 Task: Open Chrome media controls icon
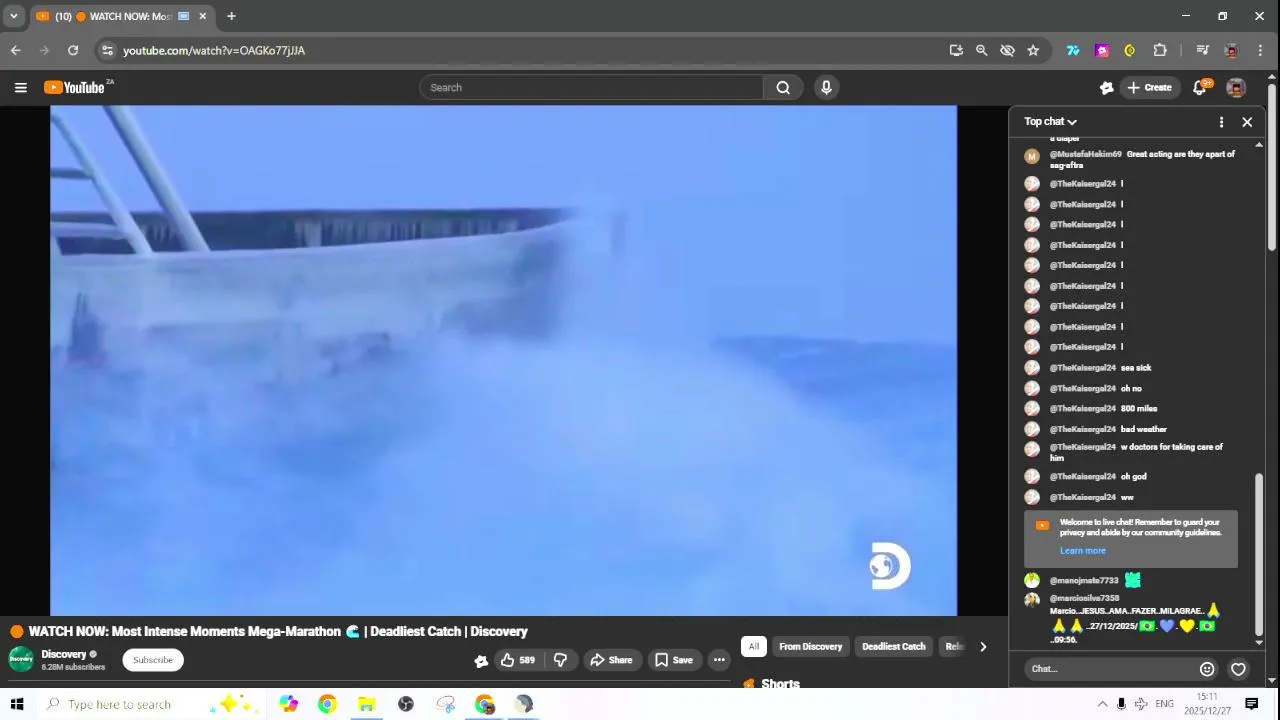click(1203, 50)
